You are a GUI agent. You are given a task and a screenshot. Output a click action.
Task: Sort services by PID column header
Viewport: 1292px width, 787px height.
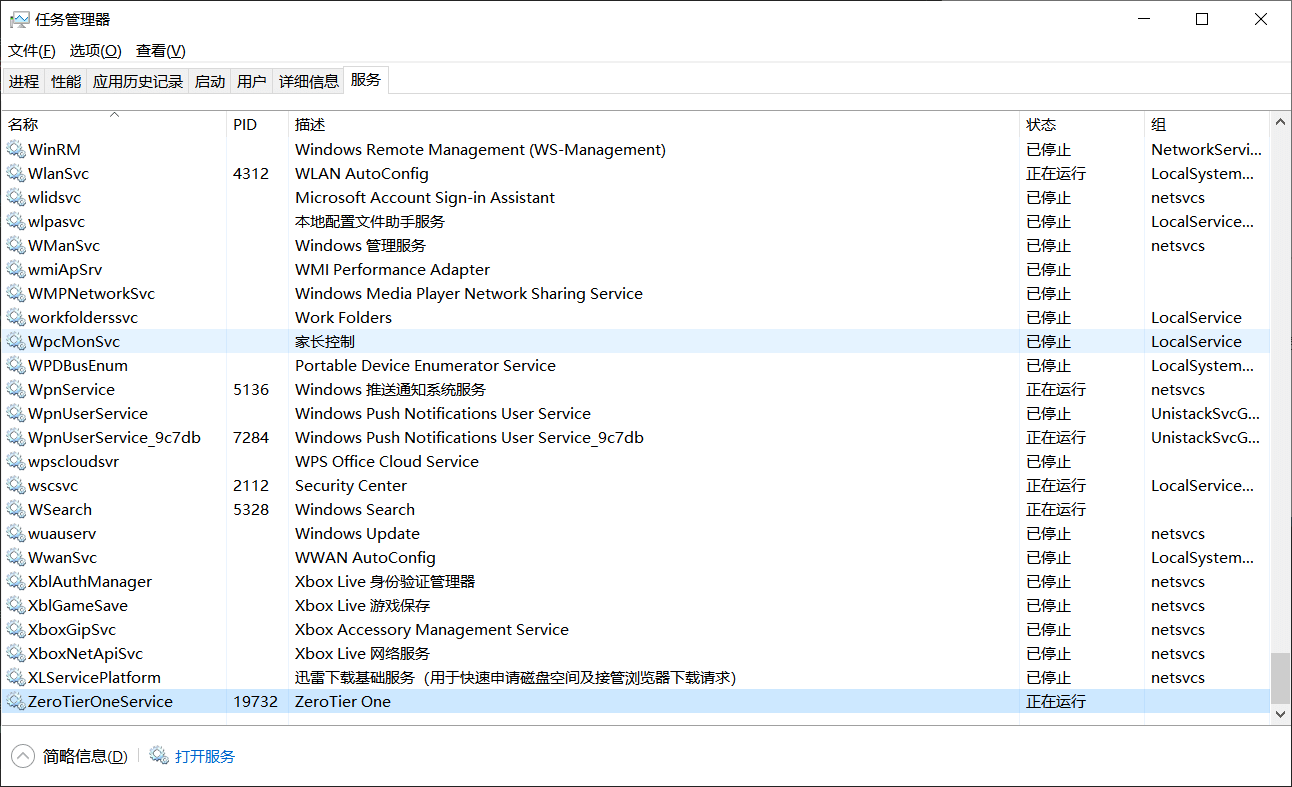click(x=245, y=125)
